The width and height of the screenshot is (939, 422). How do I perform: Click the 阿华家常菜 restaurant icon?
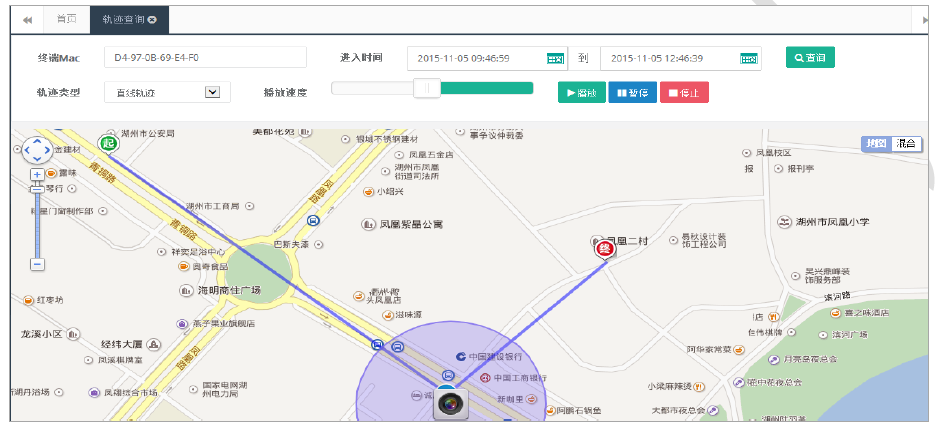(739, 349)
